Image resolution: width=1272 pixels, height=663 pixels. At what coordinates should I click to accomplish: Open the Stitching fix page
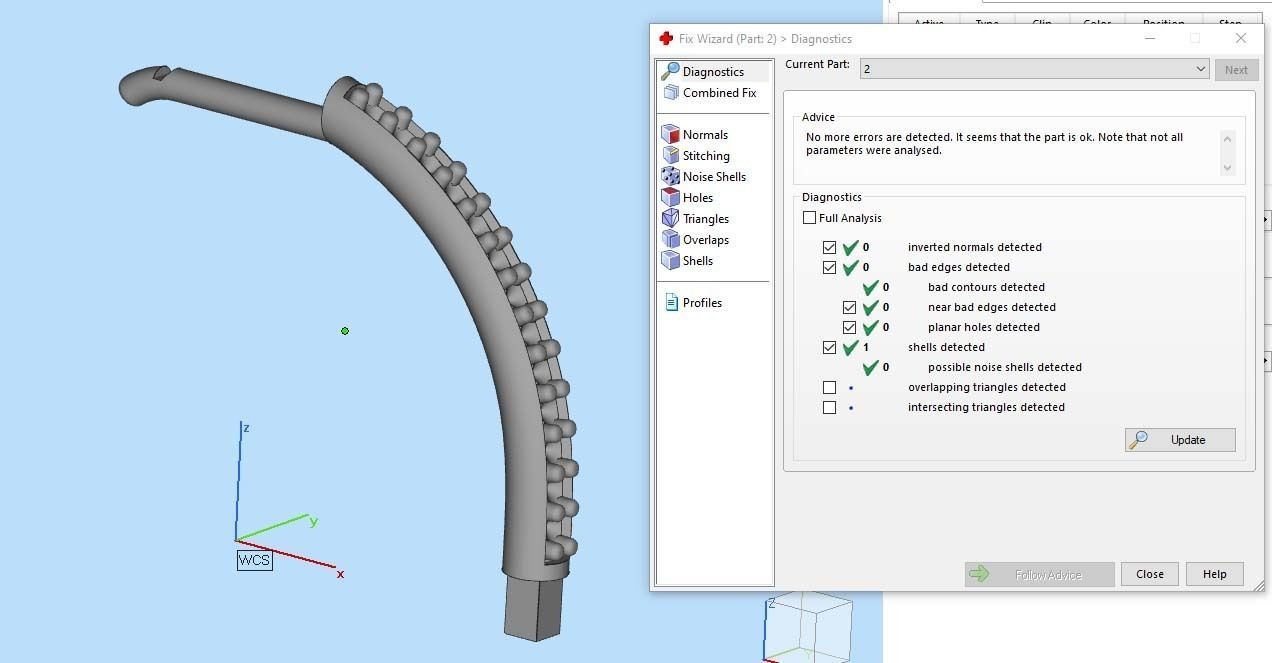point(696,156)
